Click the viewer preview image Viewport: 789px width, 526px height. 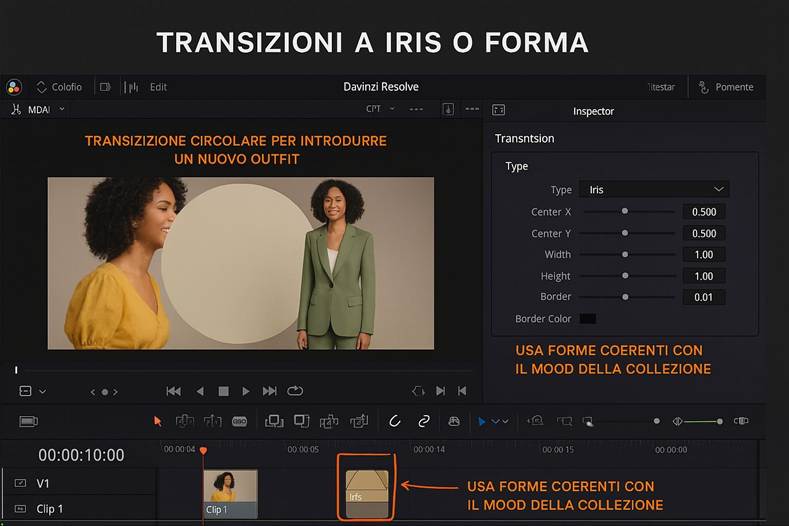point(241,263)
